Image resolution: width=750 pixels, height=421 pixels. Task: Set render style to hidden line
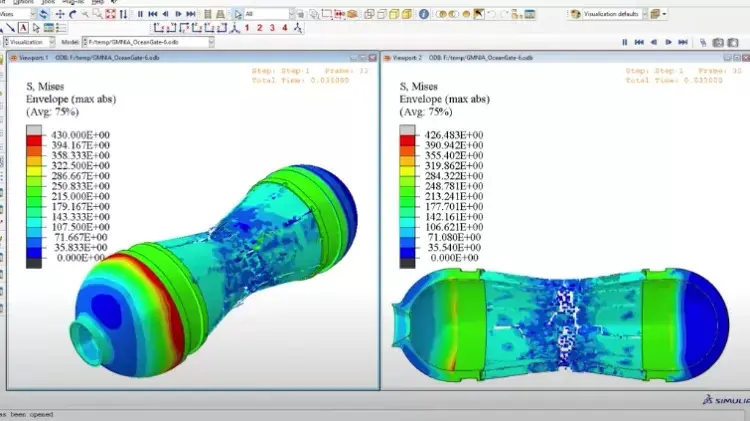tap(382, 14)
